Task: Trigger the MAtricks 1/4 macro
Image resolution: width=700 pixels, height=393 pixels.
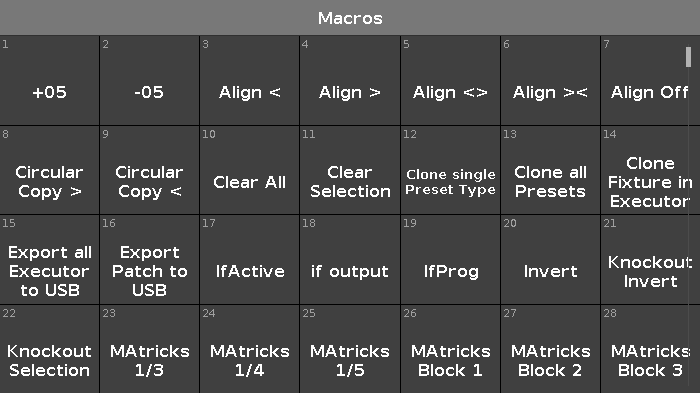Action: click(250, 349)
